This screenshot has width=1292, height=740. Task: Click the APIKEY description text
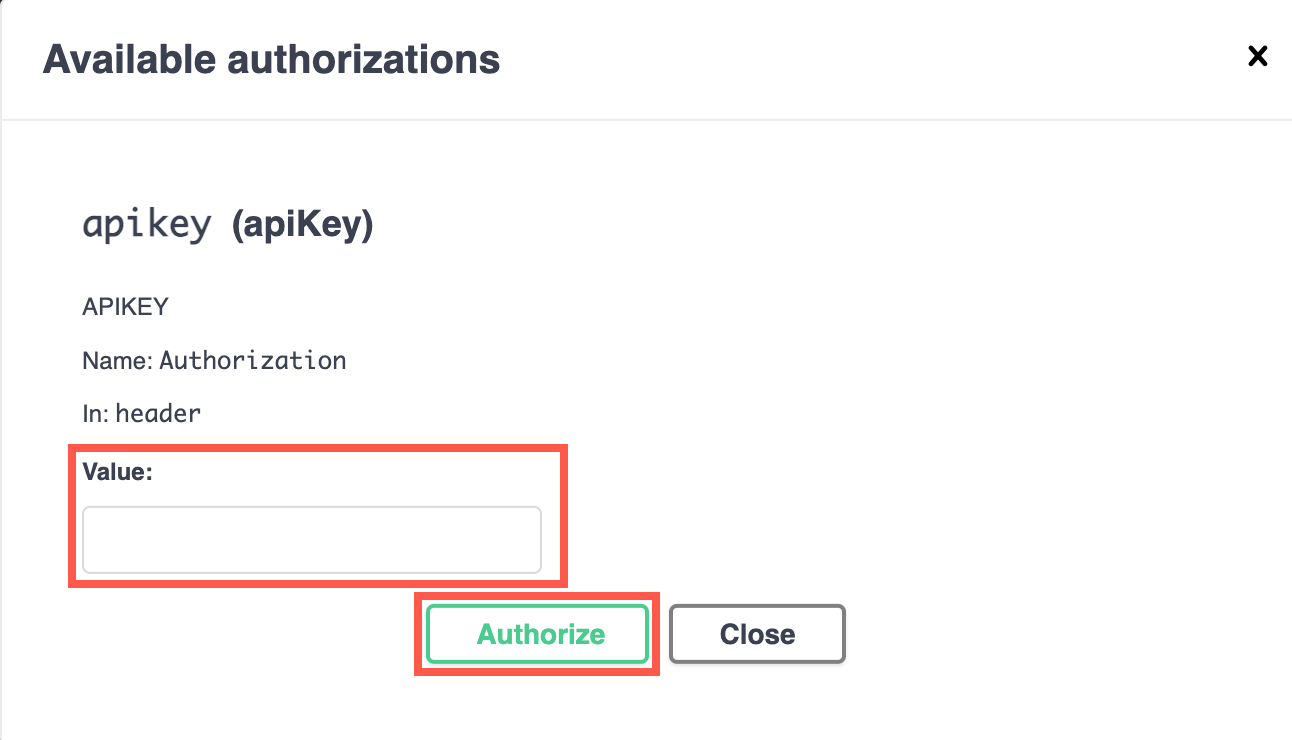(125, 307)
